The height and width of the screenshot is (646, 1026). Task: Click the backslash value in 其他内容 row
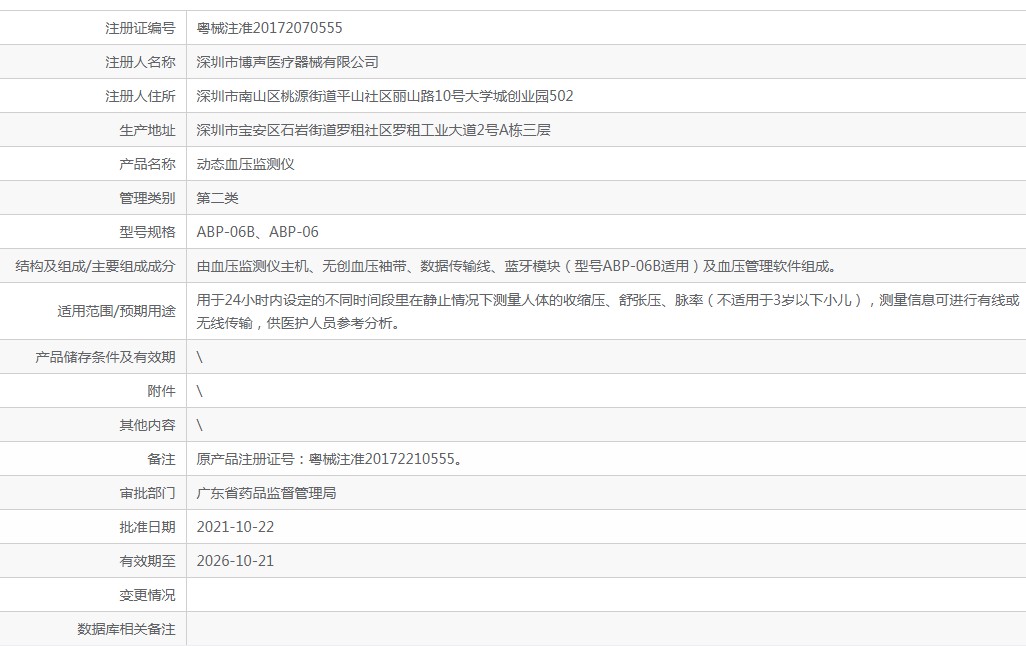[x=200, y=425]
